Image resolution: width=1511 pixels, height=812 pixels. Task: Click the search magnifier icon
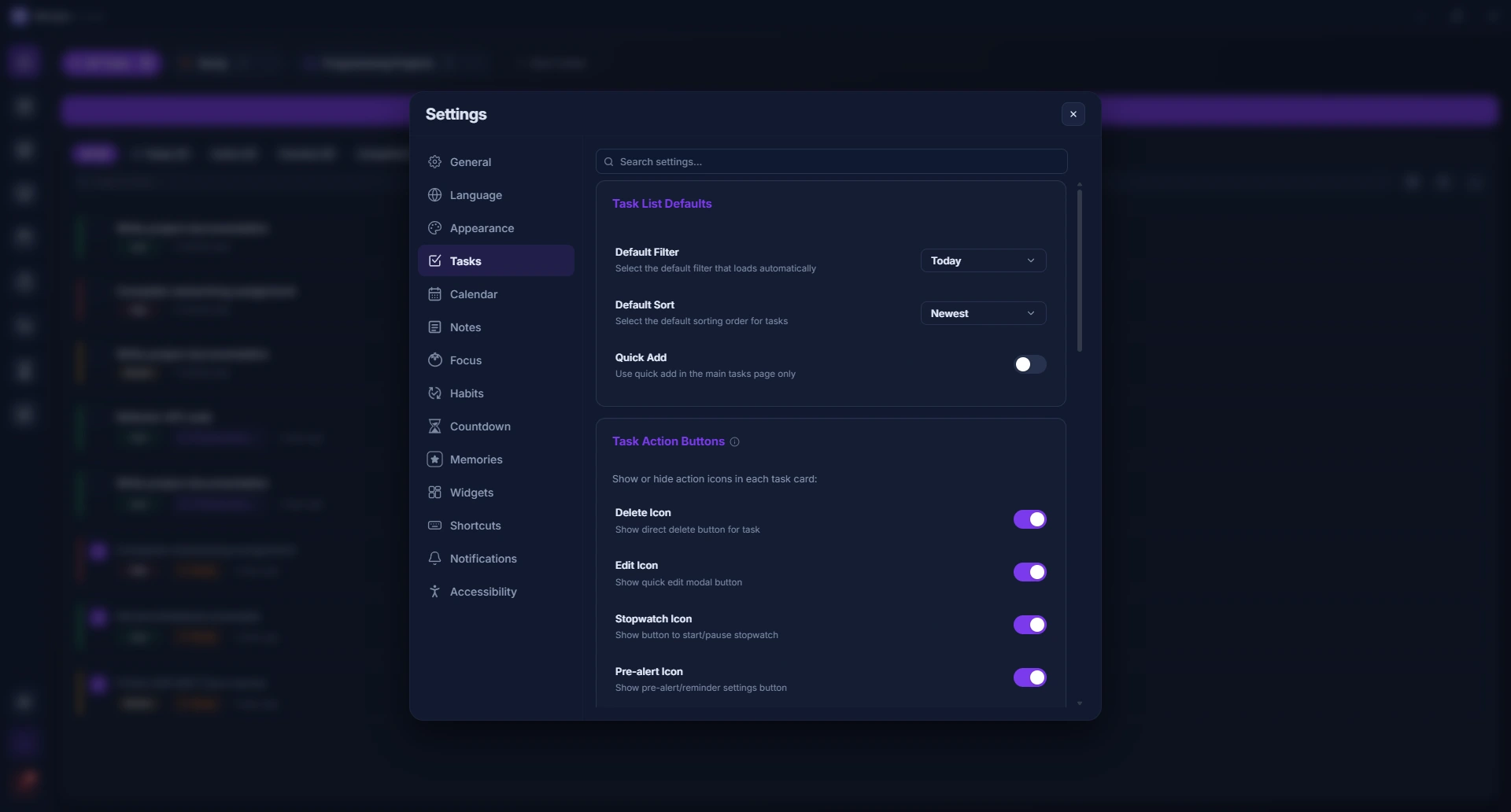click(608, 162)
